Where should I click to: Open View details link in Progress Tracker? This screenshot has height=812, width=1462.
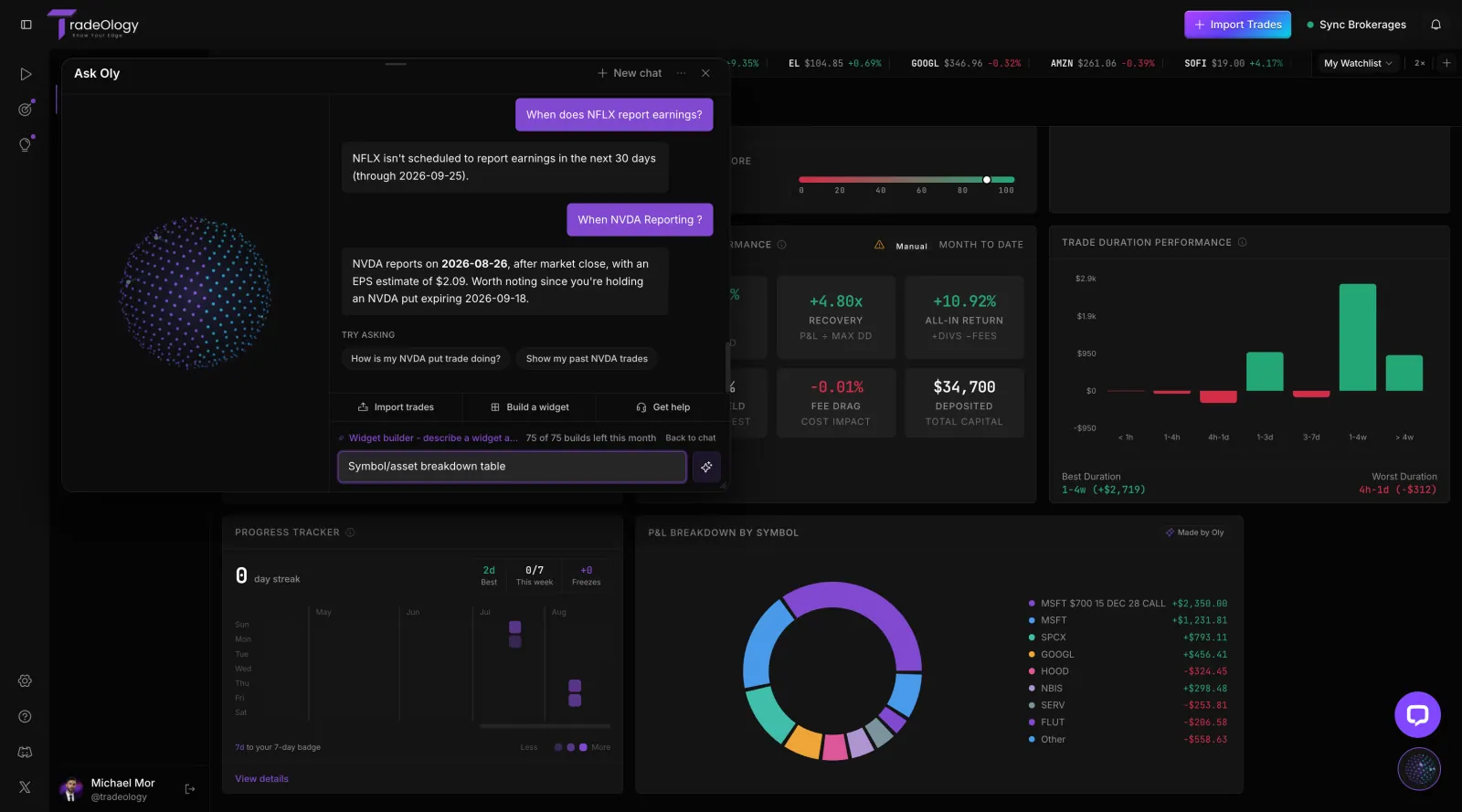261,779
